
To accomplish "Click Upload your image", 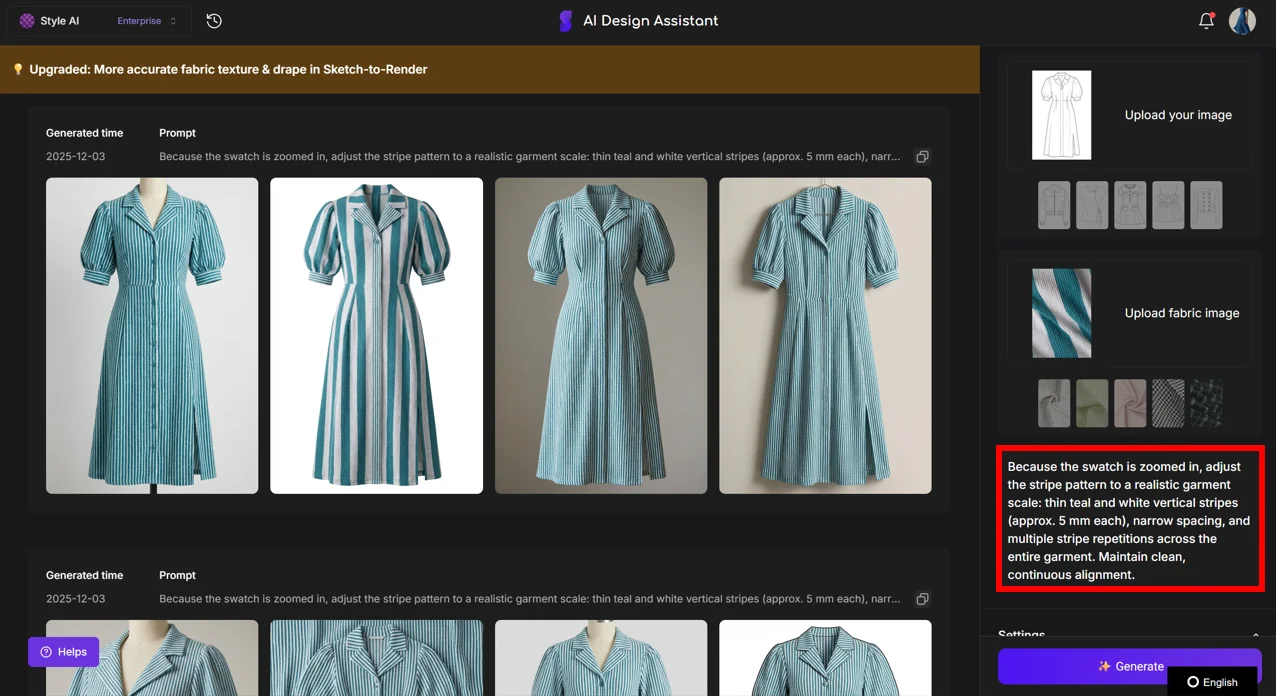I will coord(1178,114).
